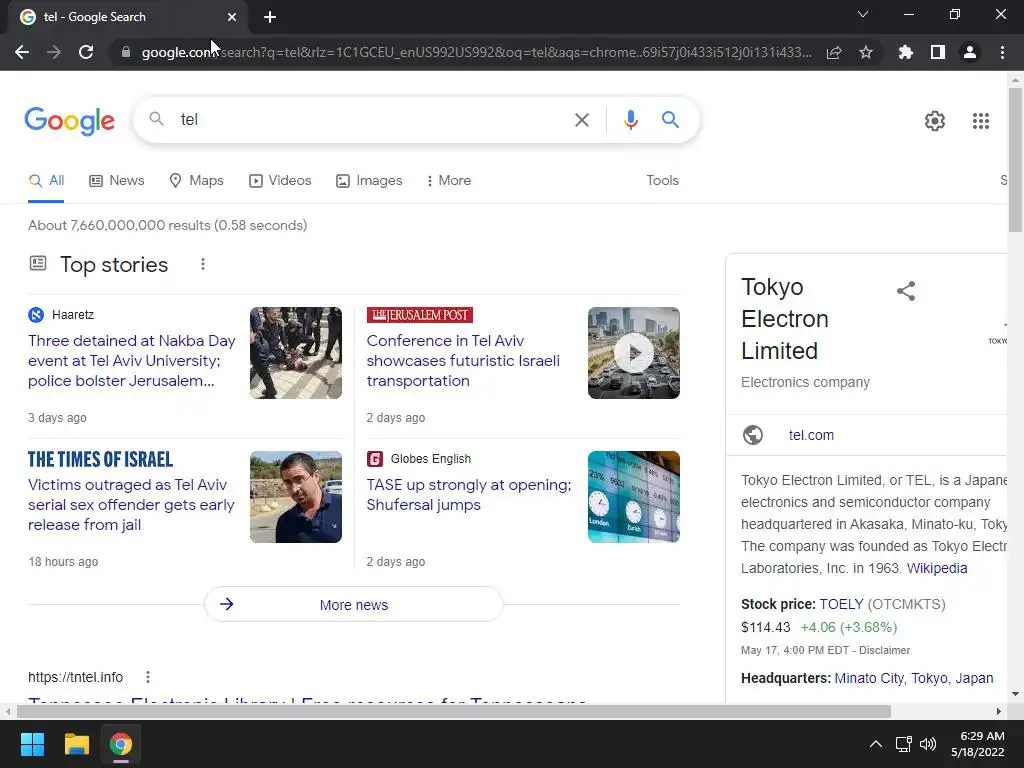Open options for tntel.info result
Image resolution: width=1024 pixels, height=768 pixels.
point(148,677)
